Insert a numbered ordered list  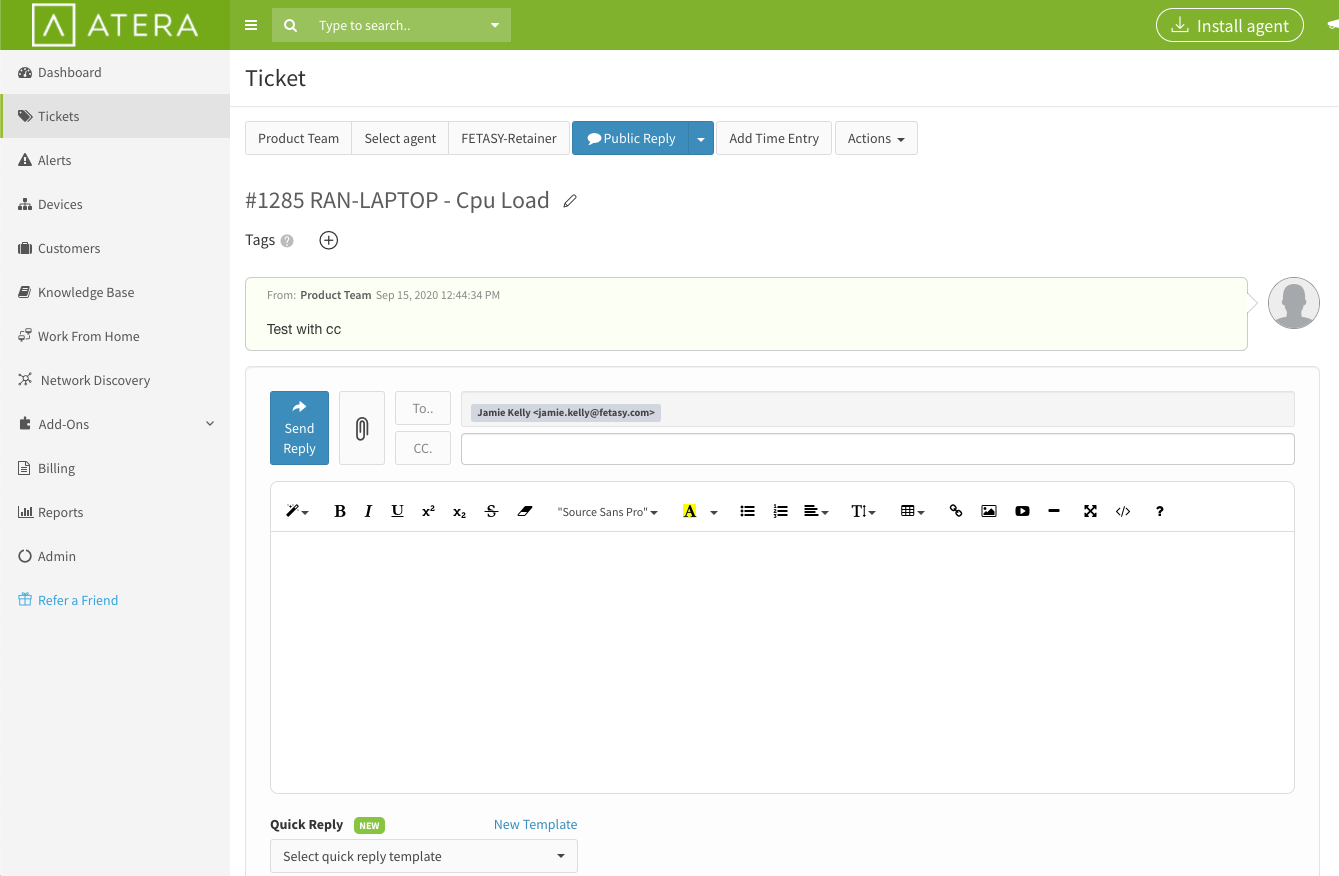click(781, 511)
